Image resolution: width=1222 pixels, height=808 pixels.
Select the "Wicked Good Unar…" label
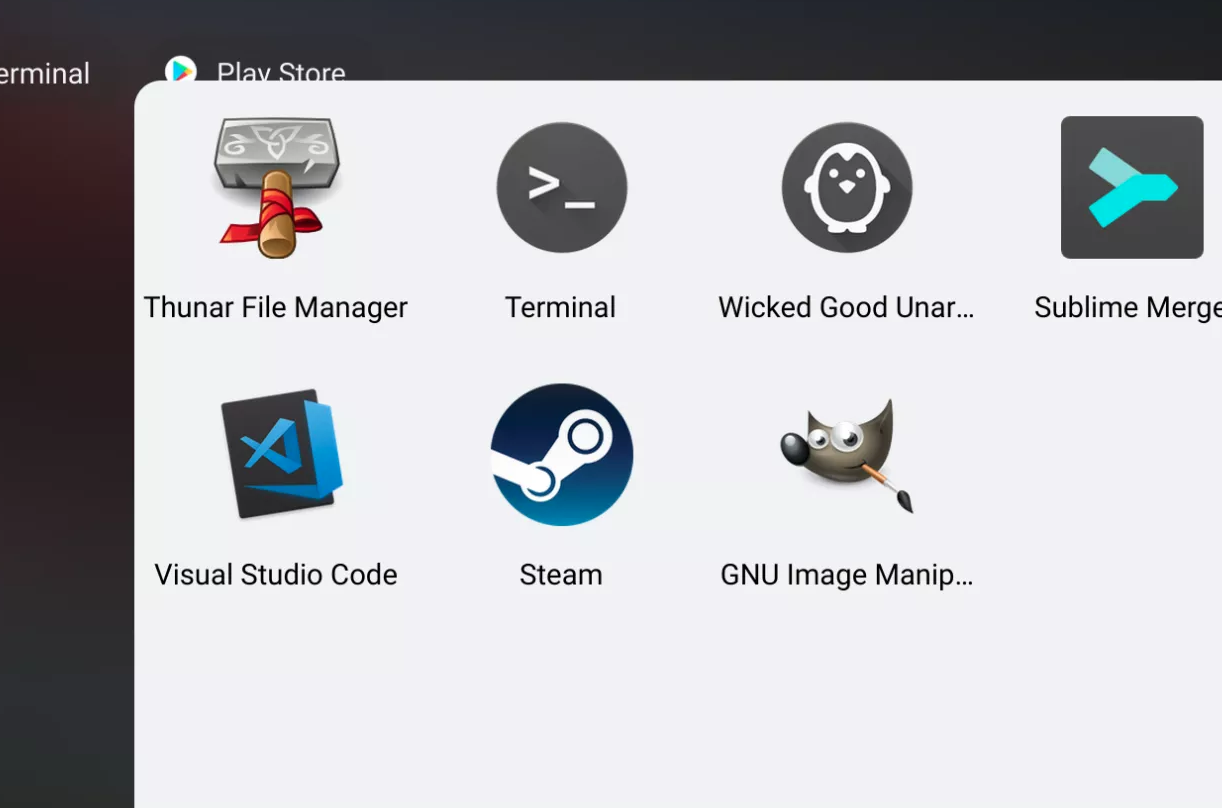tap(846, 307)
